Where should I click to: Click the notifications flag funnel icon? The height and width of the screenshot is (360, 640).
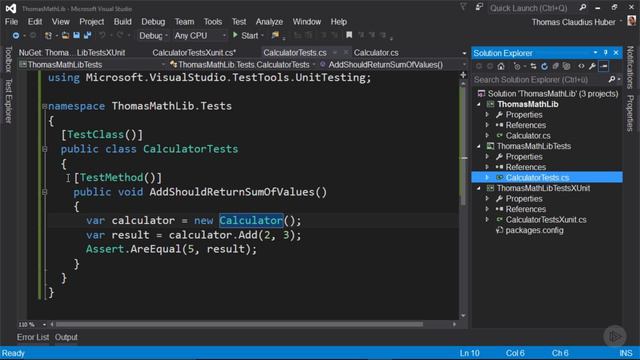pyautogui.click(x=463, y=7)
